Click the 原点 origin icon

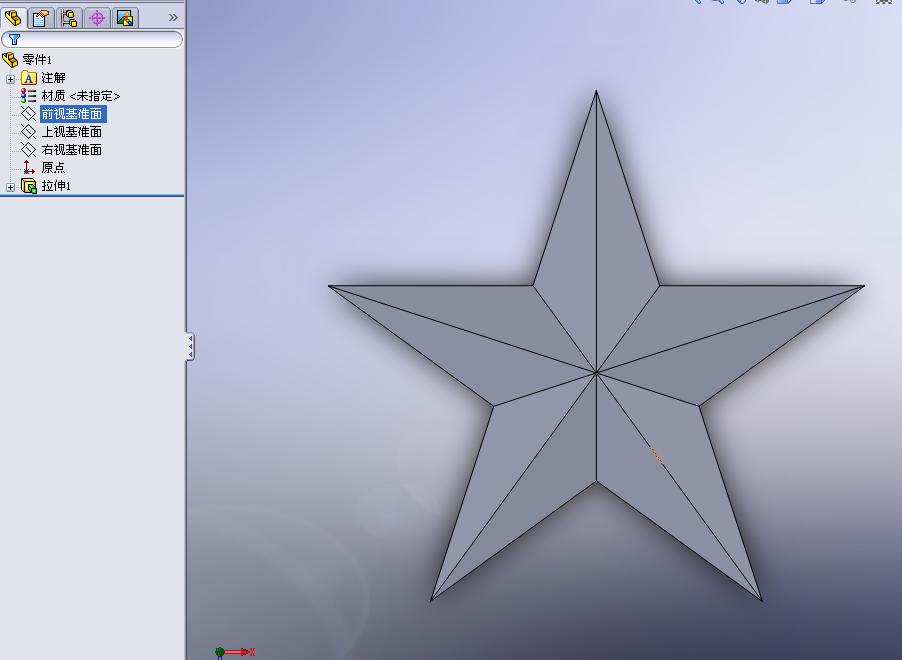(x=28, y=167)
